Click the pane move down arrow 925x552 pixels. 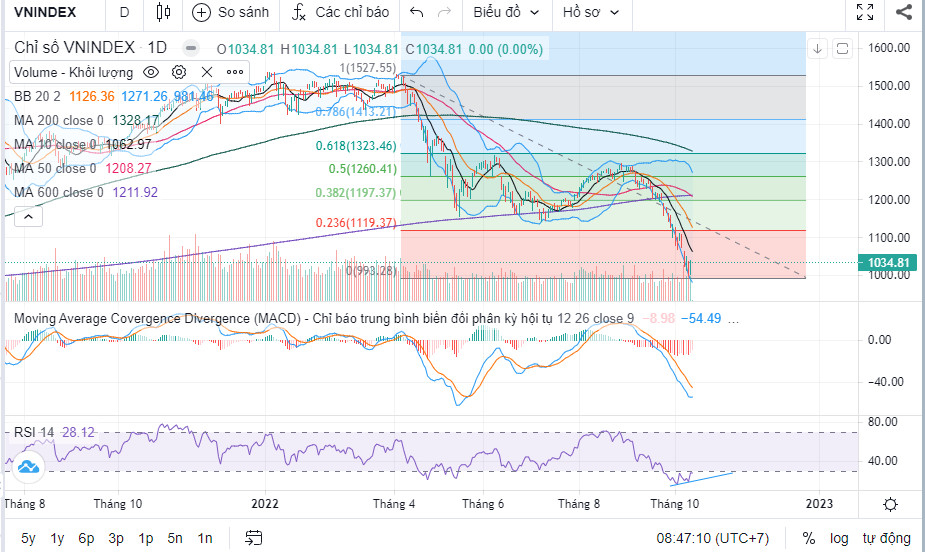818,48
